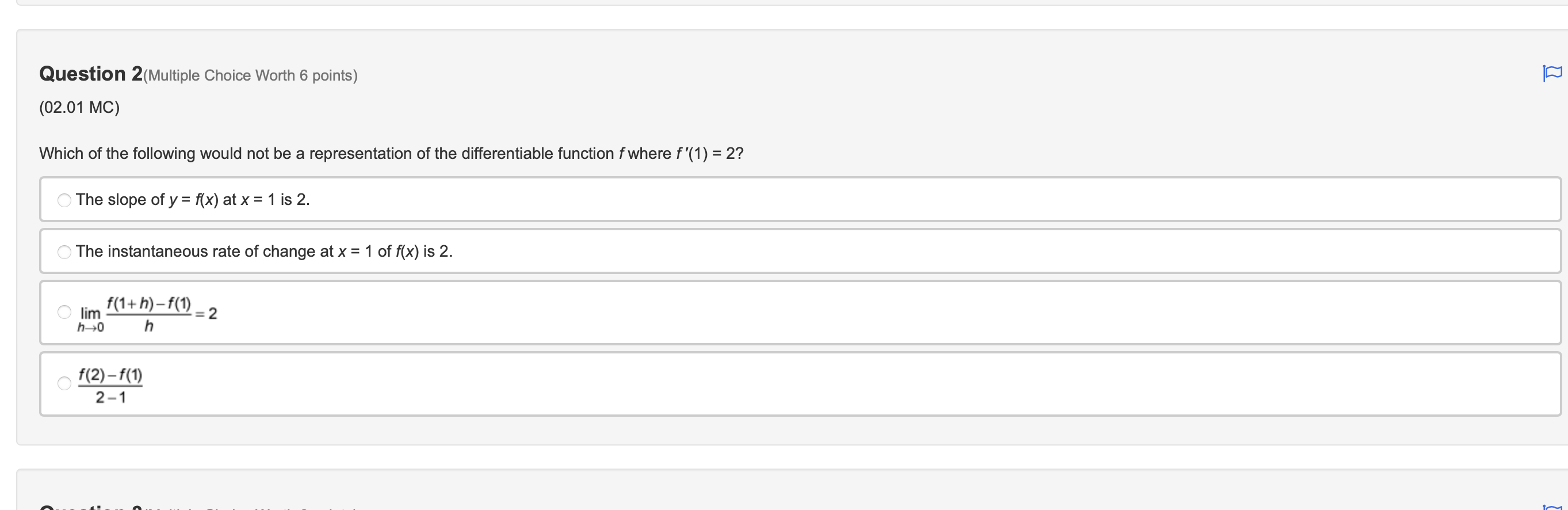1568x510 pixels.
Task: Click the Question 2 heading
Action: tap(89, 73)
